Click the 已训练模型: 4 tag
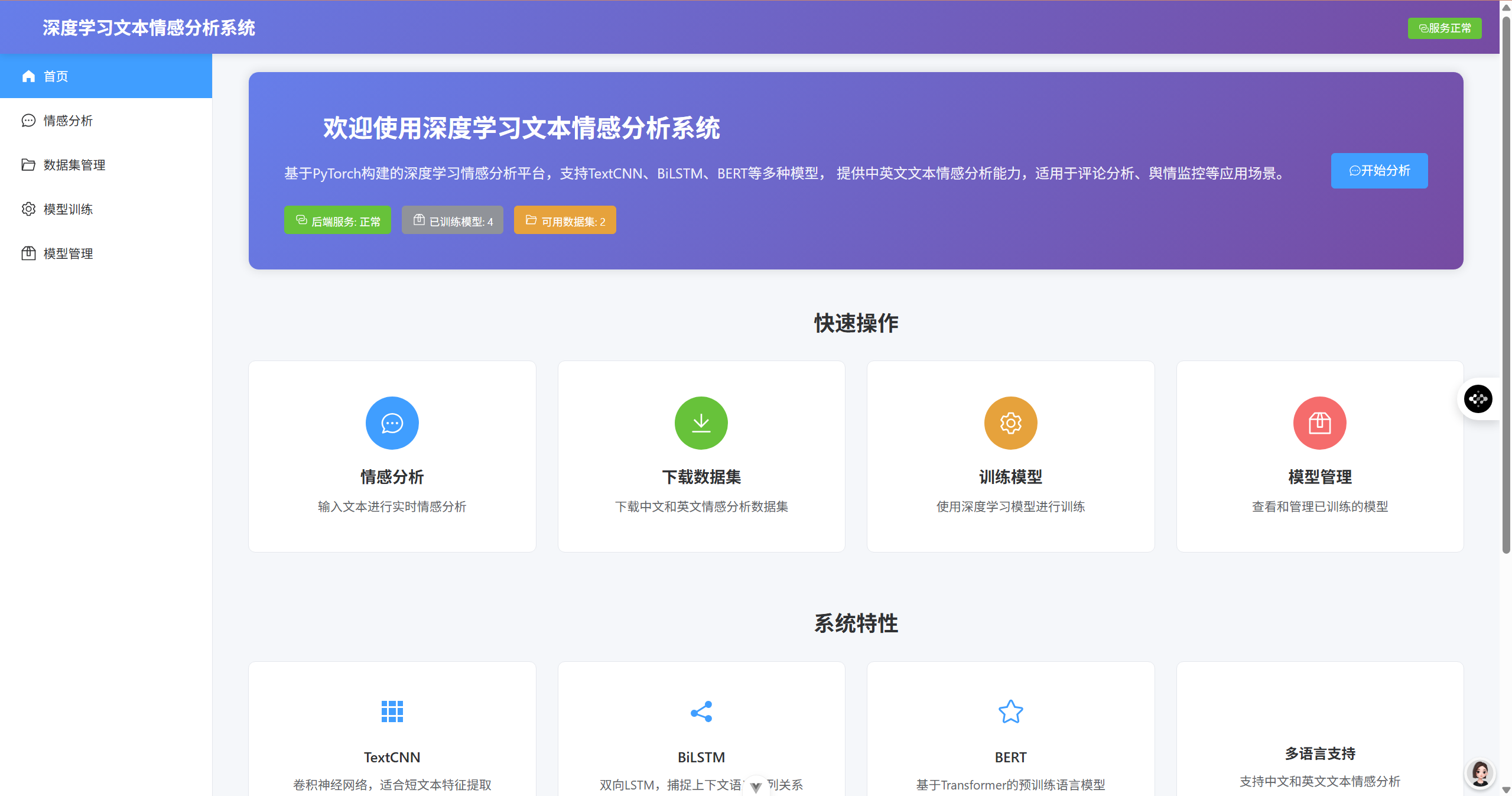The height and width of the screenshot is (796, 1512). tap(452, 220)
